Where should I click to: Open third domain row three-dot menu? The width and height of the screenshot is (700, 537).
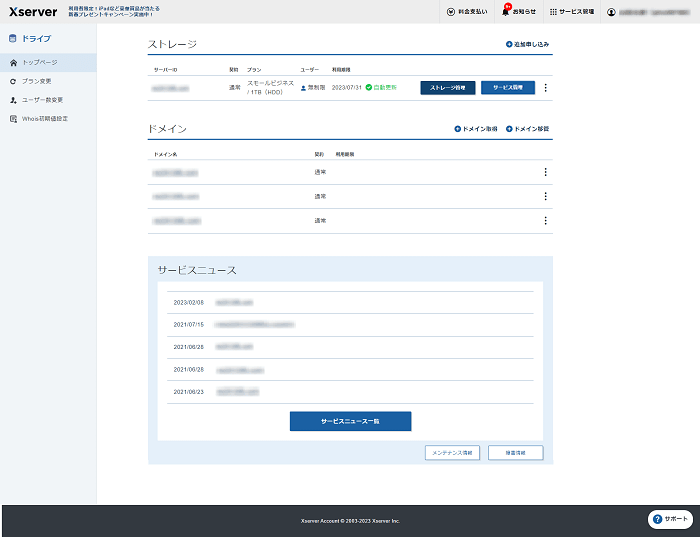(545, 221)
